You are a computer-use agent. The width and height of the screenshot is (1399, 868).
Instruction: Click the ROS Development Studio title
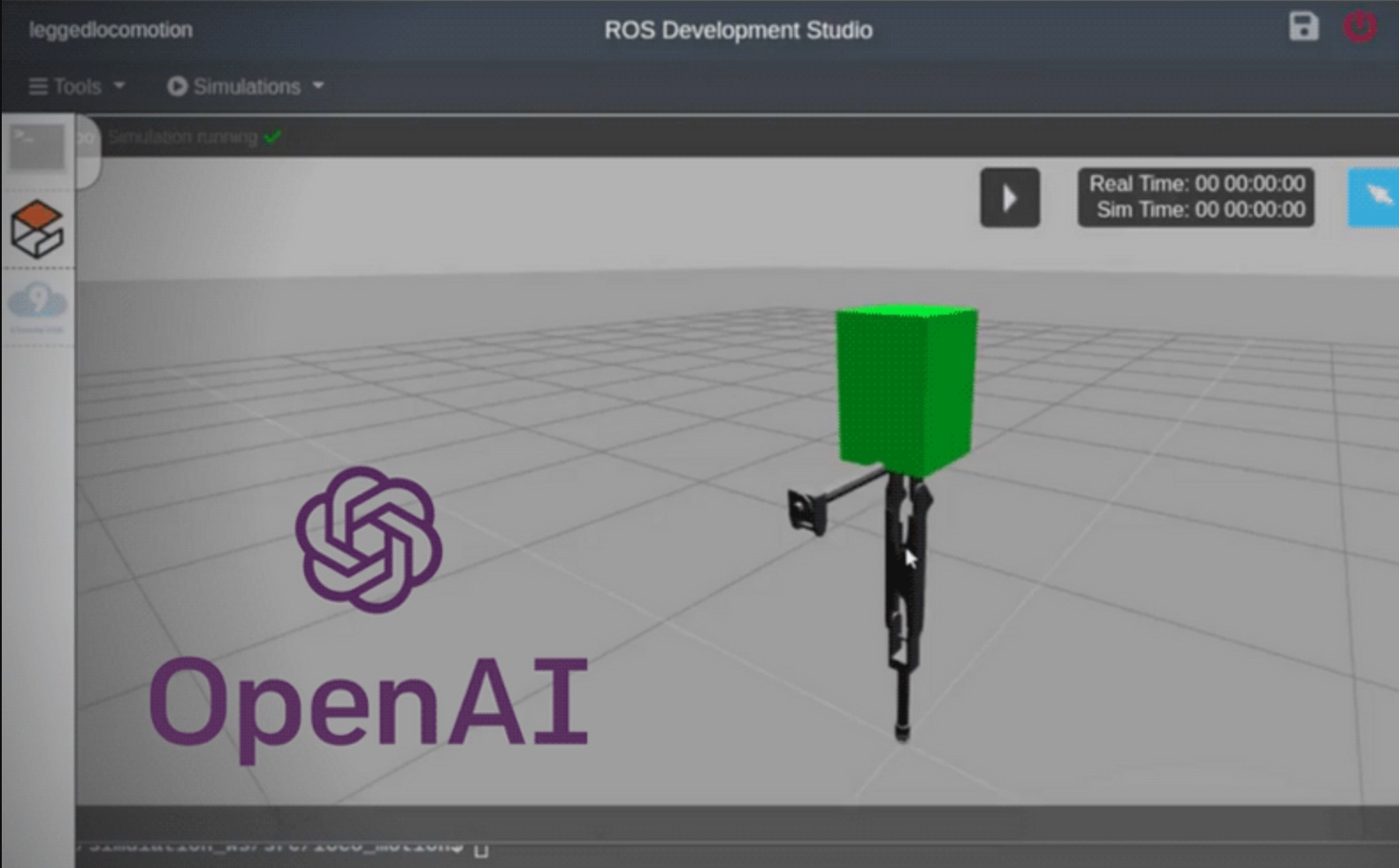tap(738, 30)
